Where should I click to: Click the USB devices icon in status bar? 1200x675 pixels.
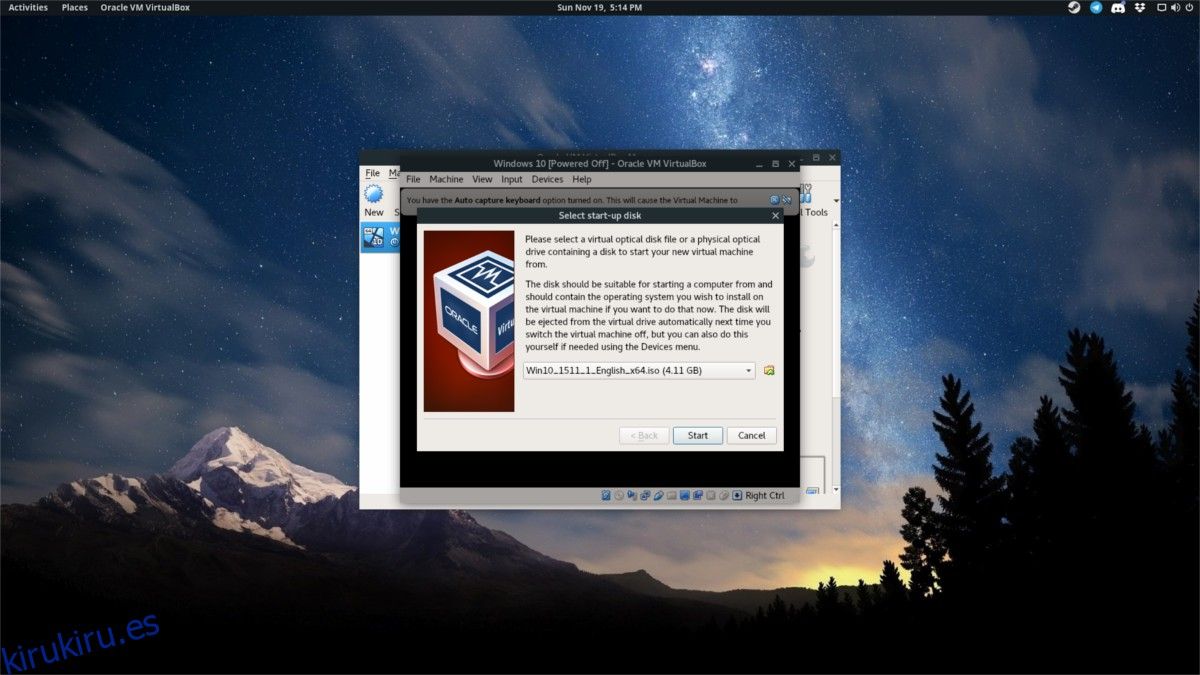click(x=659, y=495)
